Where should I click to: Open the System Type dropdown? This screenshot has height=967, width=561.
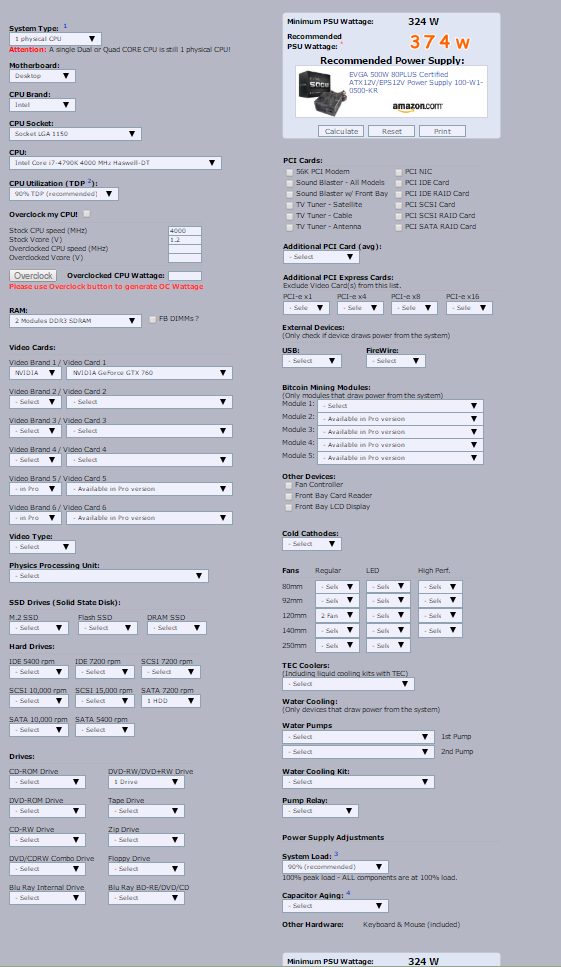55,39
